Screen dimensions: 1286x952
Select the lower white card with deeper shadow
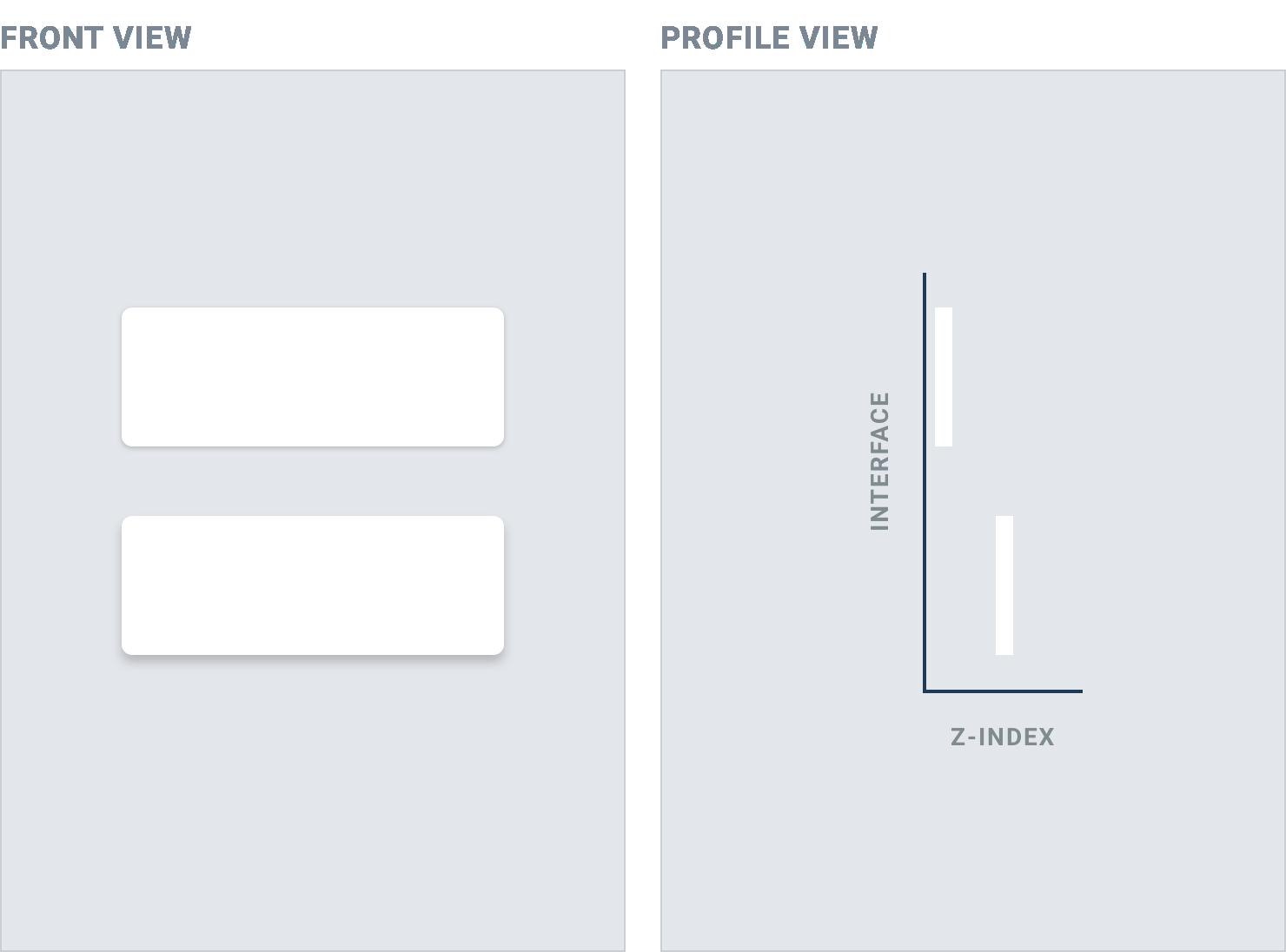pyautogui.click(x=313, y=585)
